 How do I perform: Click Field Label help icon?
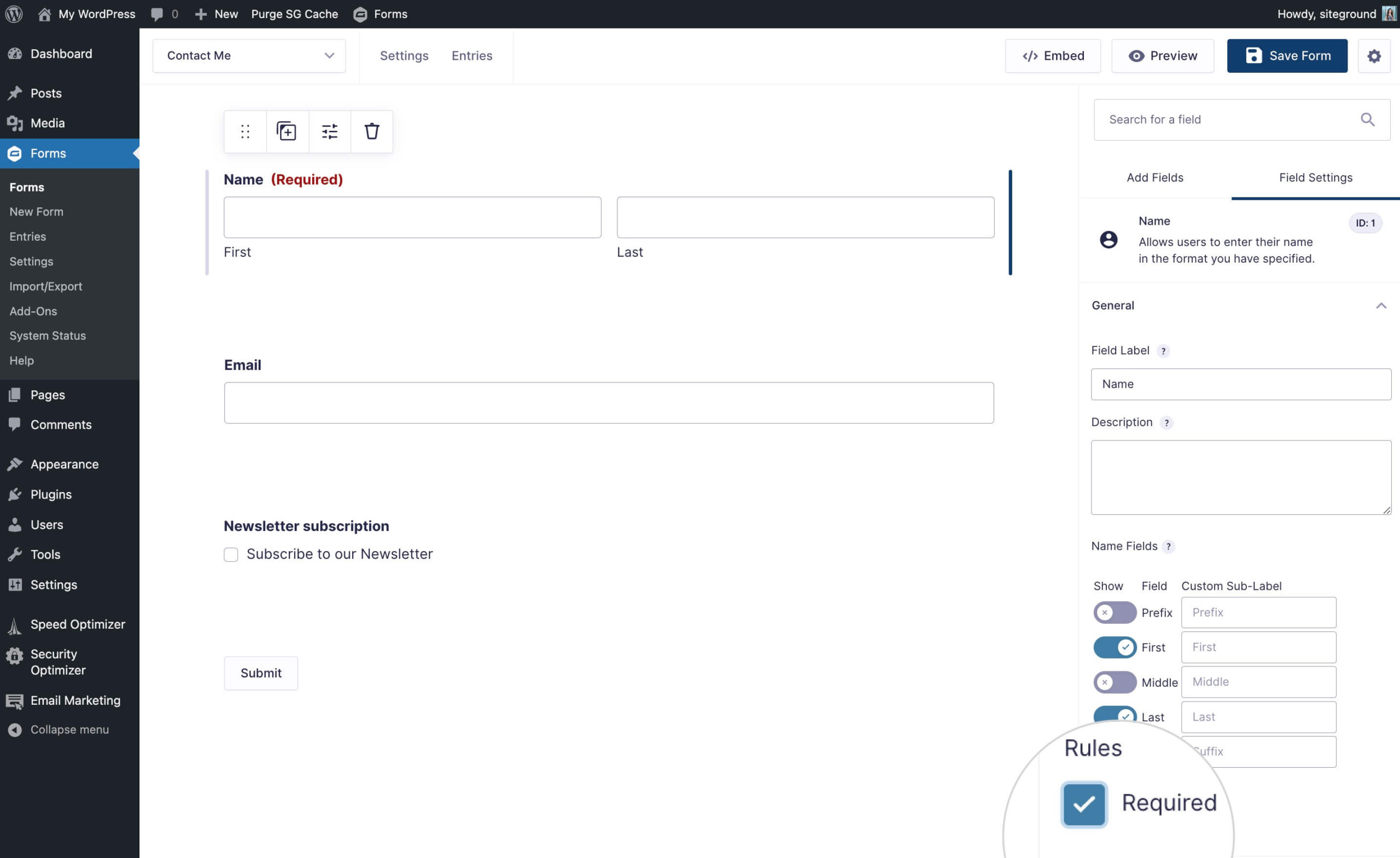1163,351
